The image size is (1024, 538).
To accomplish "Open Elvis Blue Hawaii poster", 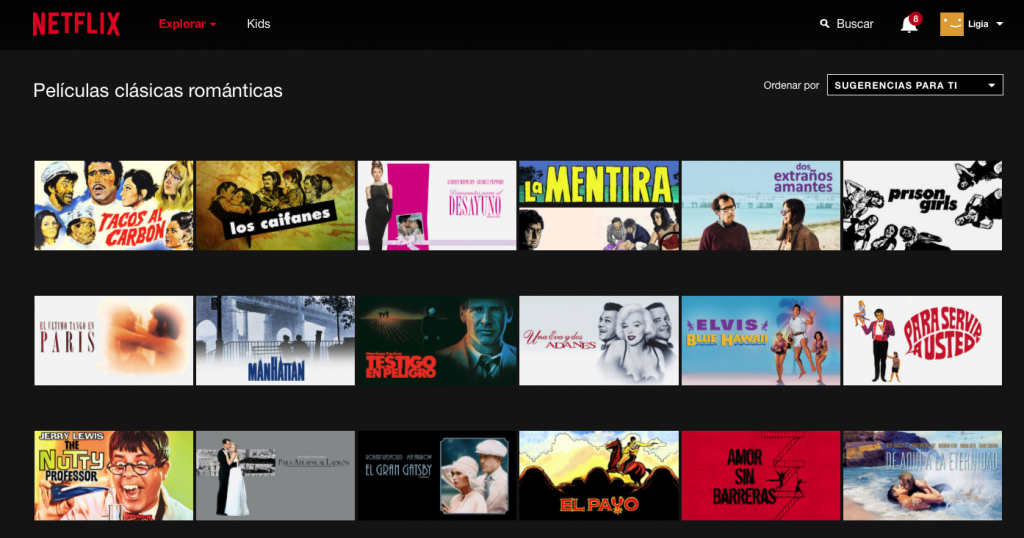I will (x=761, y=341).
